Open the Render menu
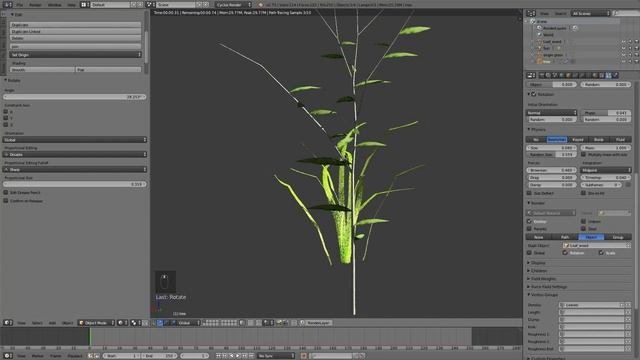Viewport: 640px width, 360px height. [35, 4]
